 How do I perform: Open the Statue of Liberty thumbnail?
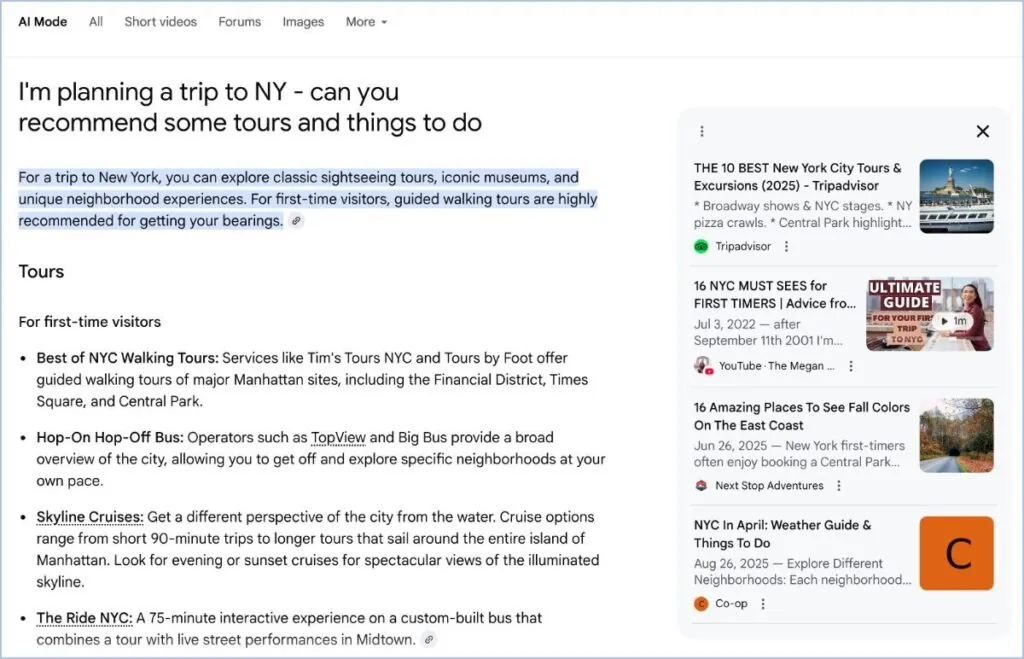[x=957, y=196]
